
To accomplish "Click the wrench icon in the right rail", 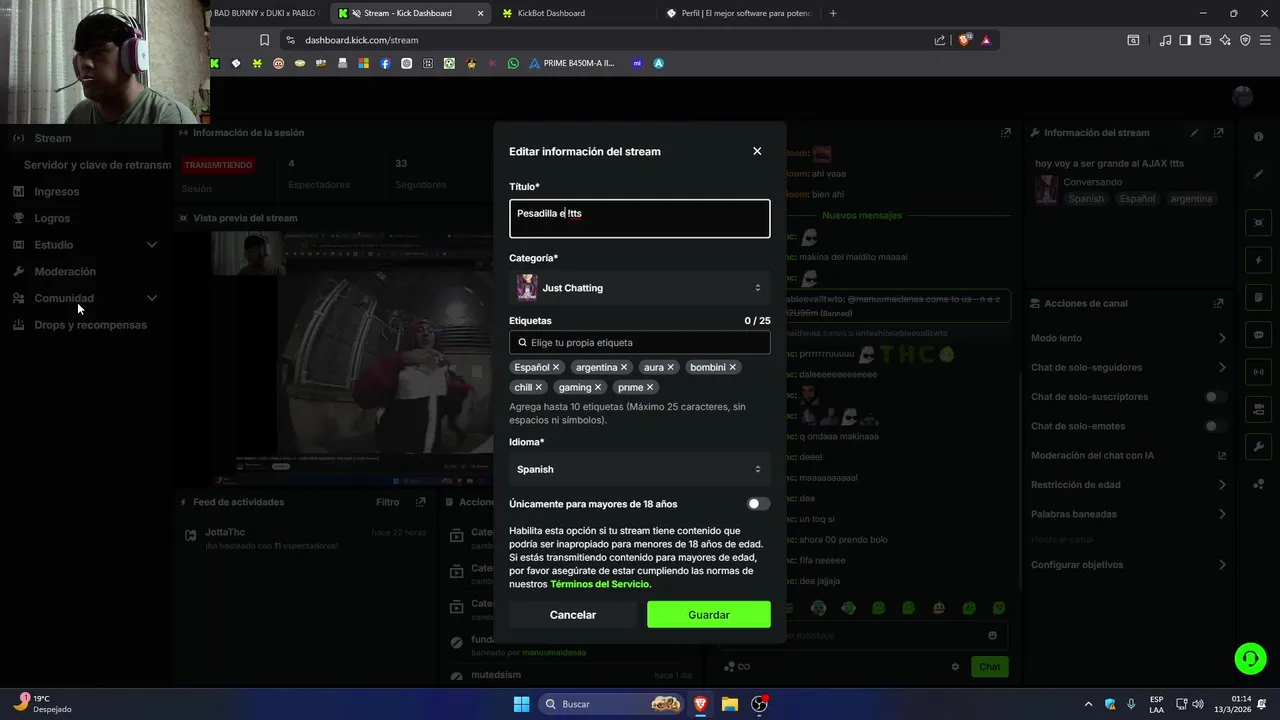I will (x=1259, y=447).
